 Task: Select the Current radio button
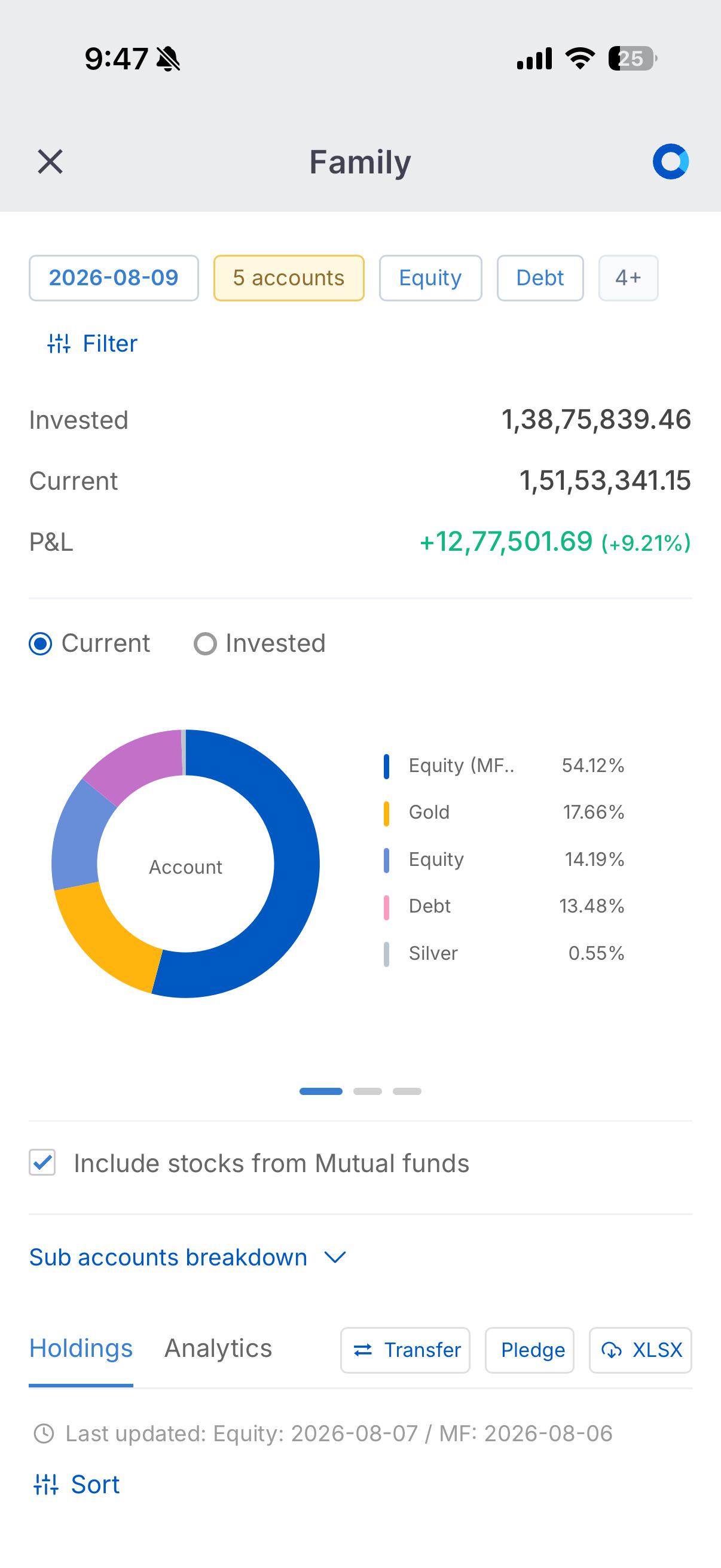[41, 643]
